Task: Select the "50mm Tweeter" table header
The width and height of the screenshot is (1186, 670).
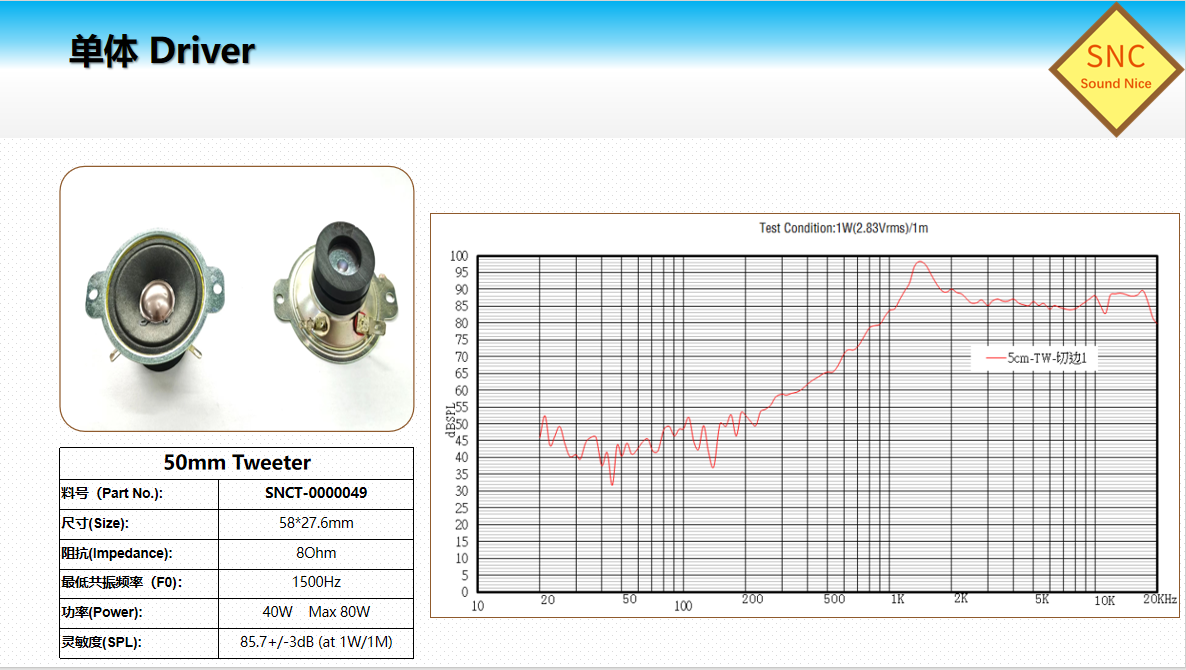Action: [x=237, y=463]
